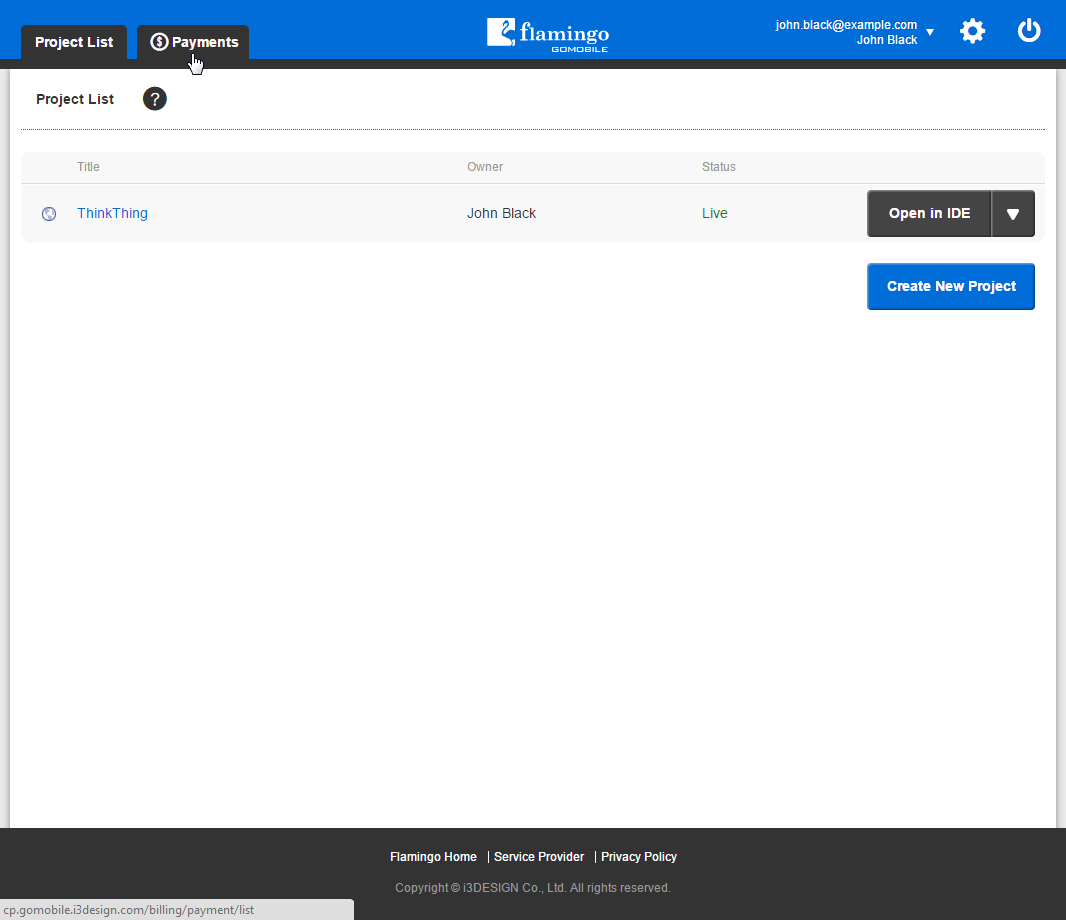Click the power logout icon

1029,31
